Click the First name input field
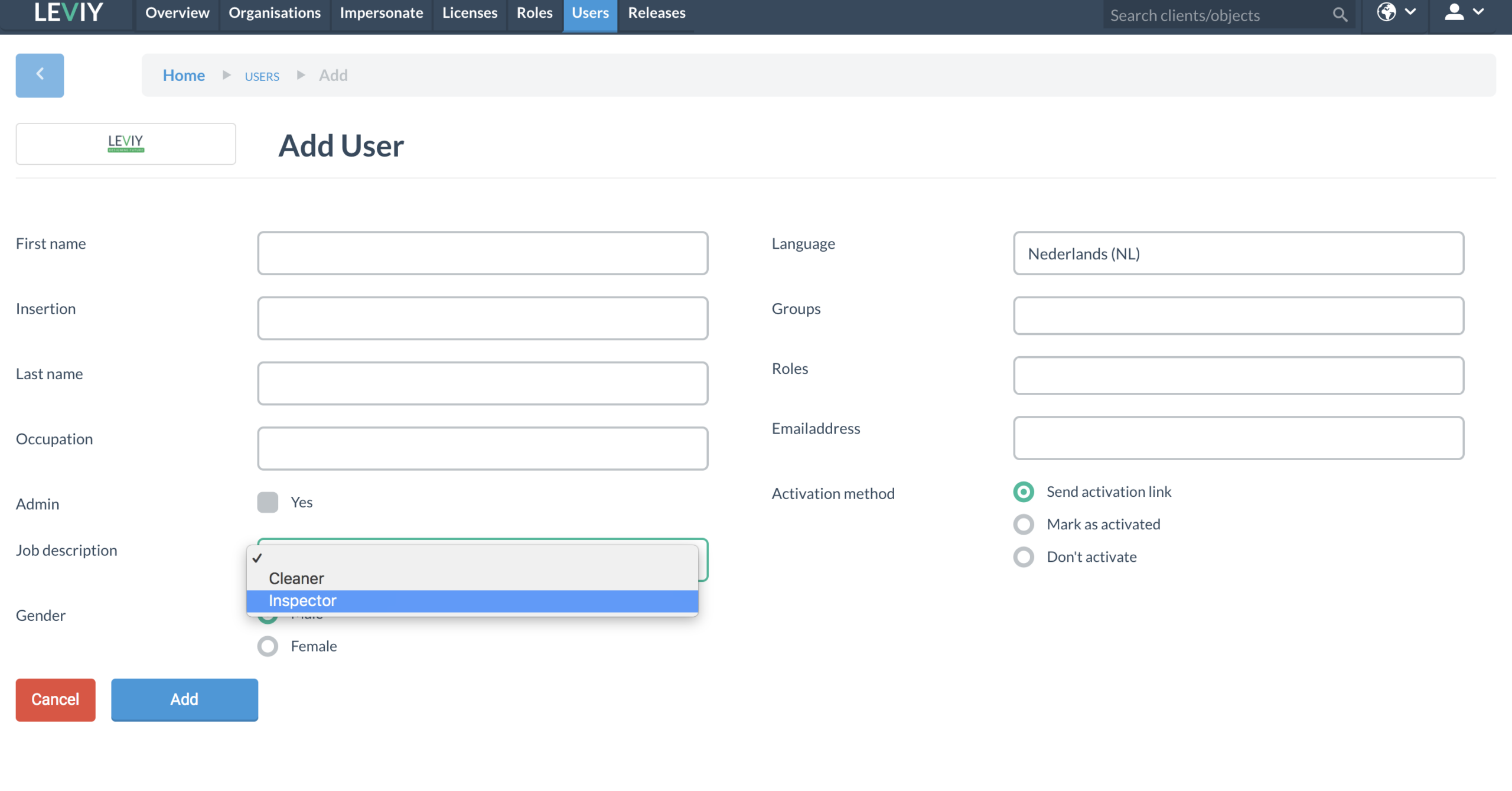The image size is (1512, 791). pyautogui.click(x=483, y=253)
